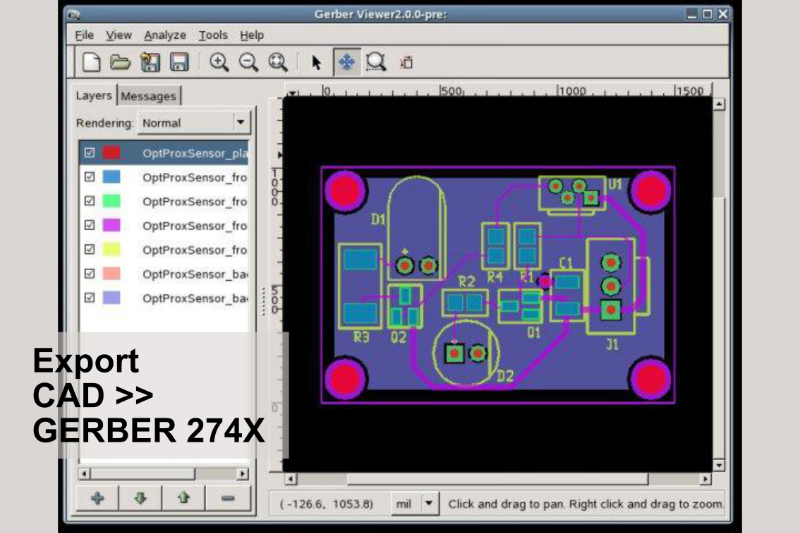Click the add layer plus button

pyautogui.click(x=97, y=498)
